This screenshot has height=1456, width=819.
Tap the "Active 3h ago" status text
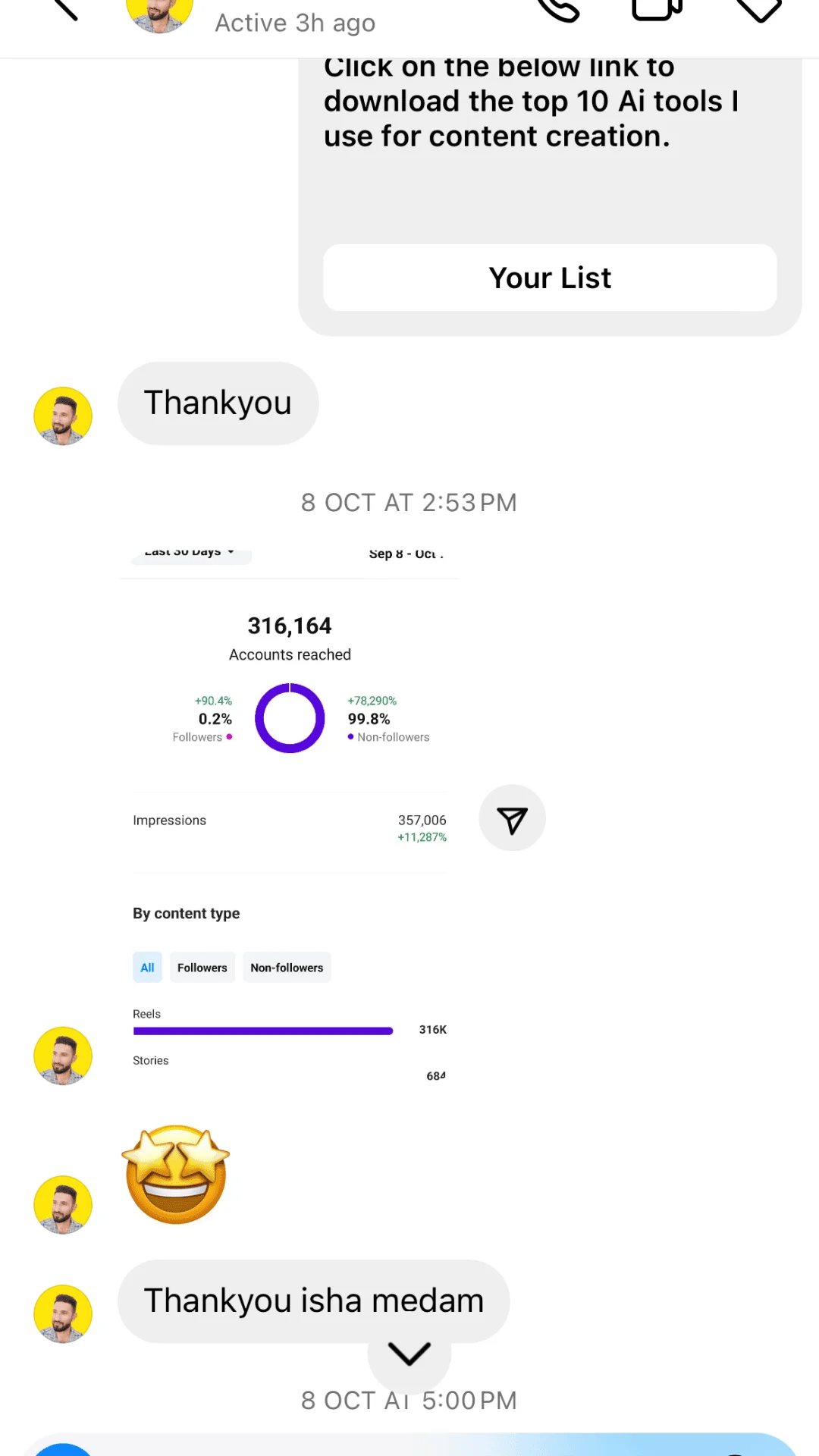[295, 24]
